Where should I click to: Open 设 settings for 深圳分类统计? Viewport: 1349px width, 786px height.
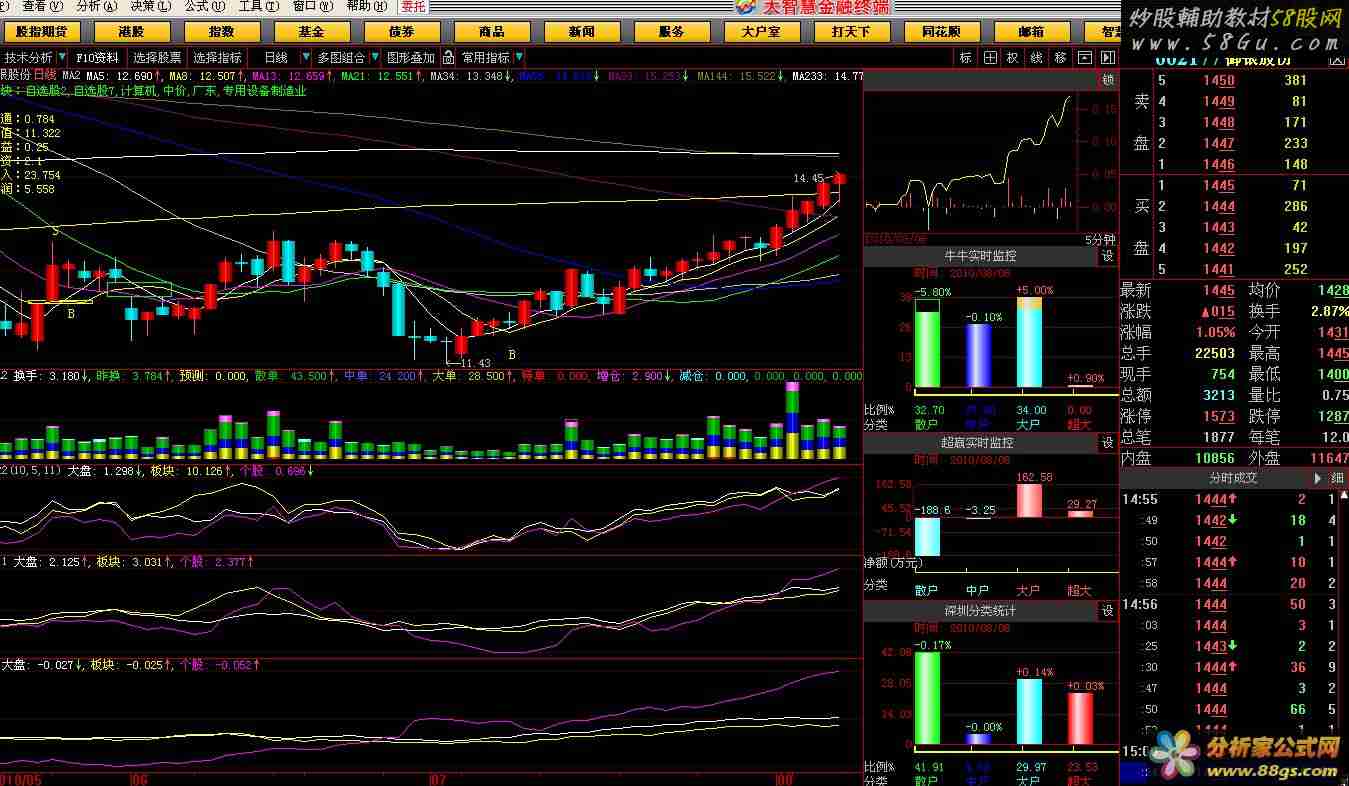[x=1108, y=610]
